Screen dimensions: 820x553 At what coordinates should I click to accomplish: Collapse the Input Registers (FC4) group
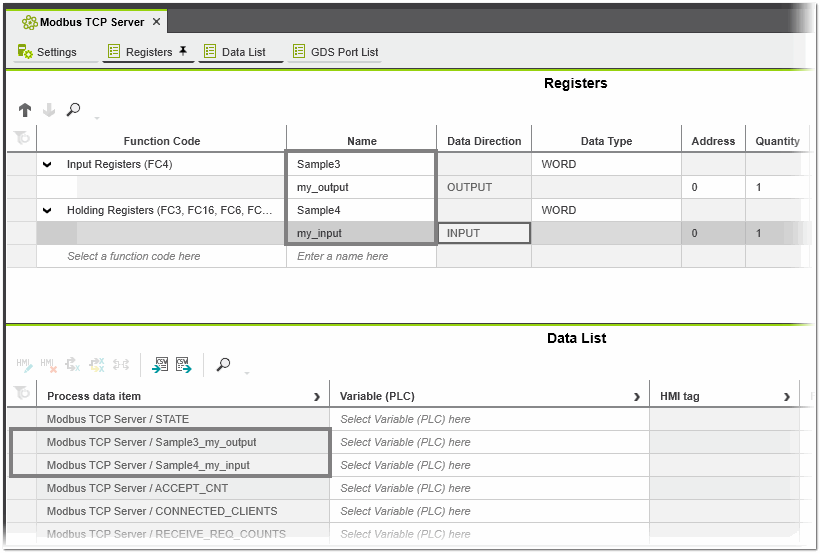click(x=47, y=164)
